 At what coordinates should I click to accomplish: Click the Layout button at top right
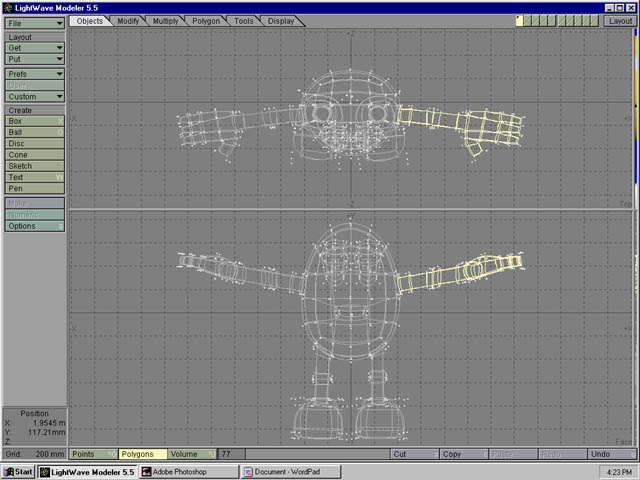[x=620, y=21]
